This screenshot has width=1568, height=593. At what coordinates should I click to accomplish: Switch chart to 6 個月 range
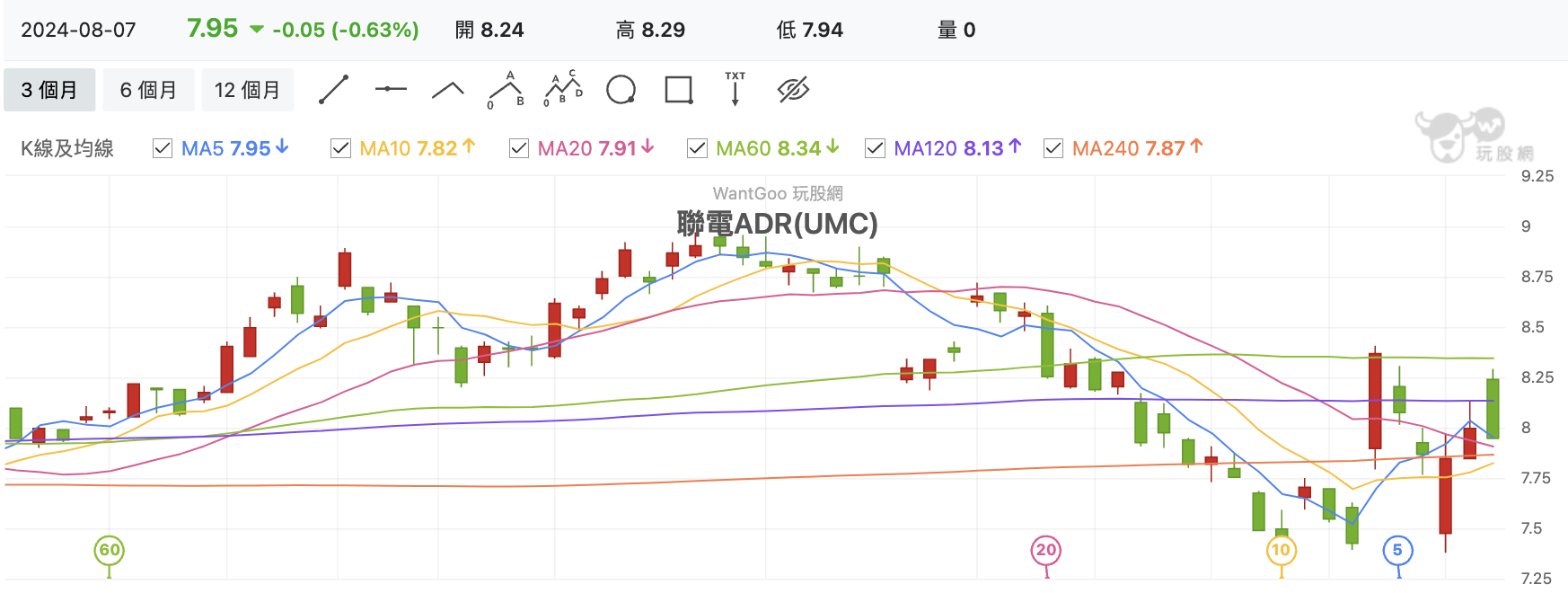click(x=148, y=90)
